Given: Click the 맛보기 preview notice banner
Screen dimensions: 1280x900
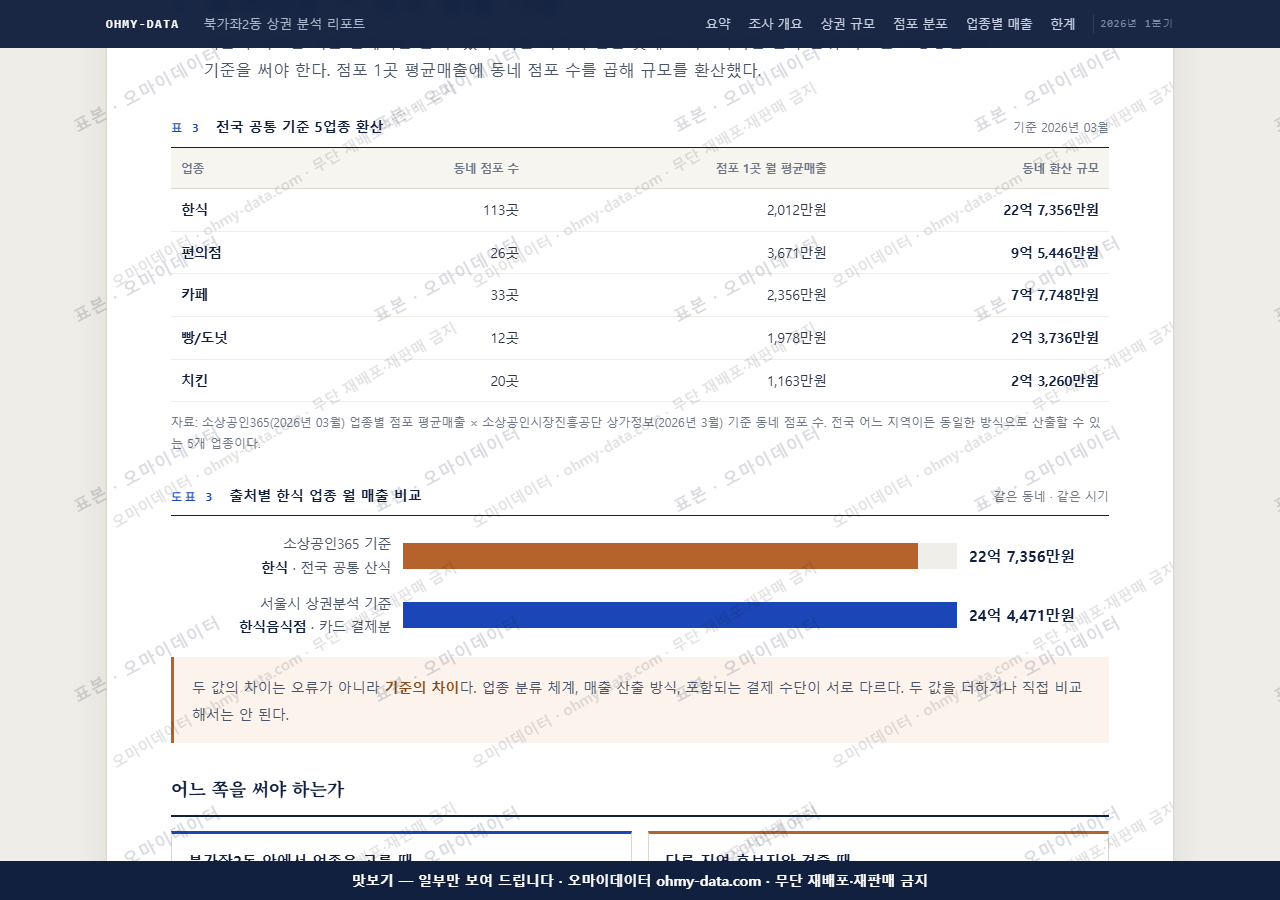Looking at the screenshot, I should [640, 880].
